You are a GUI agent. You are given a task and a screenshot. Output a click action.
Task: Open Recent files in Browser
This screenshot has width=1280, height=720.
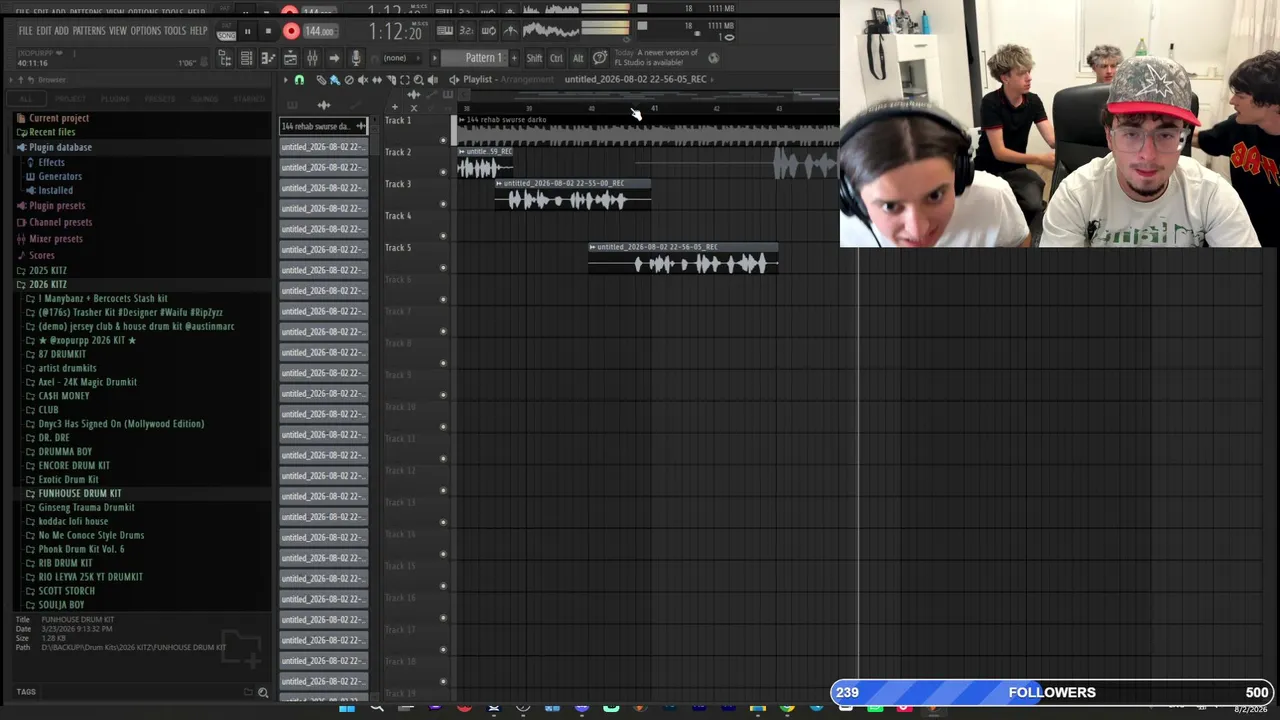coord(52,132)
